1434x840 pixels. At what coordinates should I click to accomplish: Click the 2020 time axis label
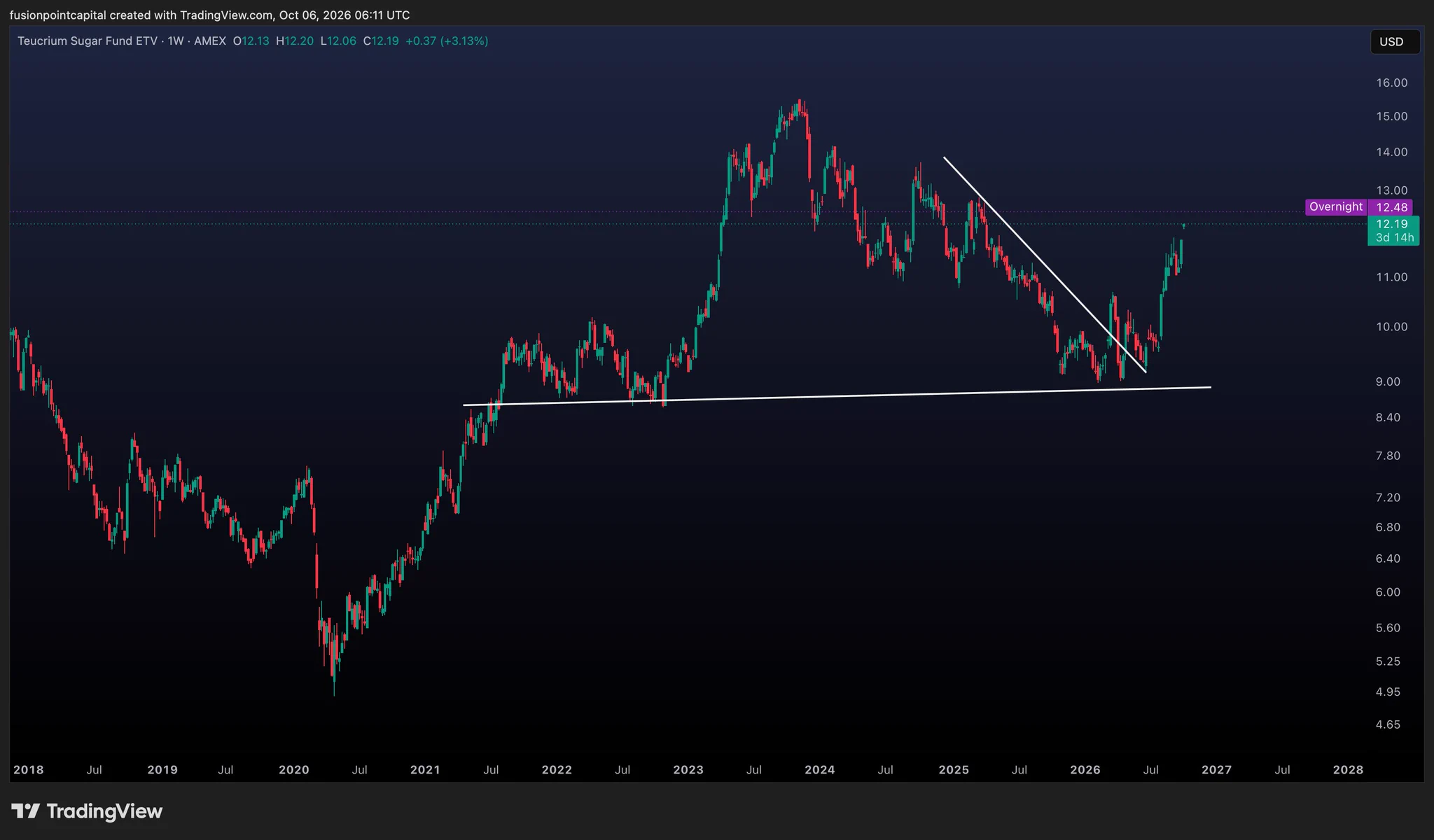(x=294, y=770)
